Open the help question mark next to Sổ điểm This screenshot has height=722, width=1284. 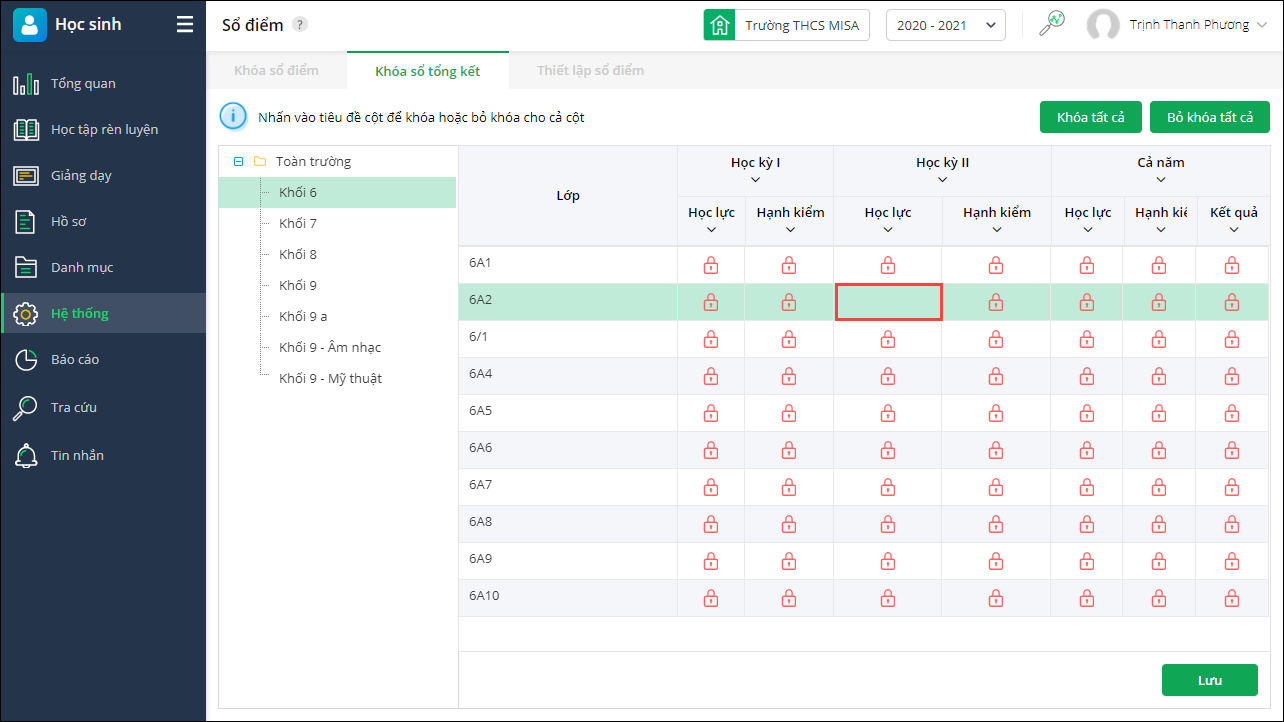pyautogui.click(x=300, y=25)
